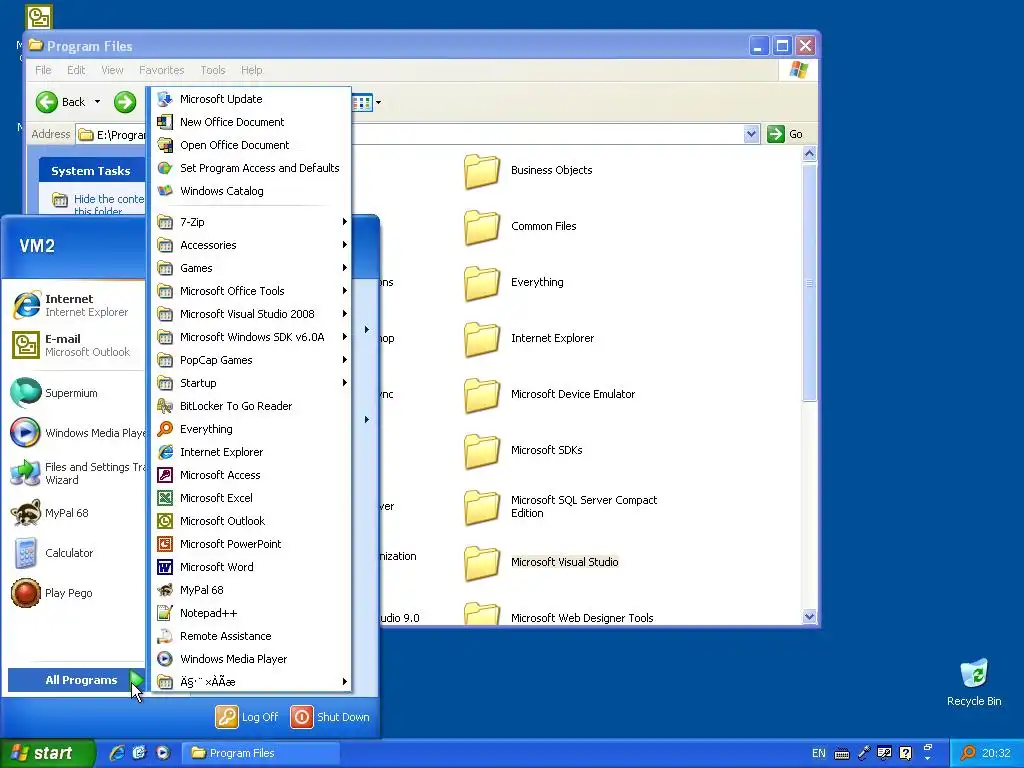Open the Edit menu

tap(76, 70)
